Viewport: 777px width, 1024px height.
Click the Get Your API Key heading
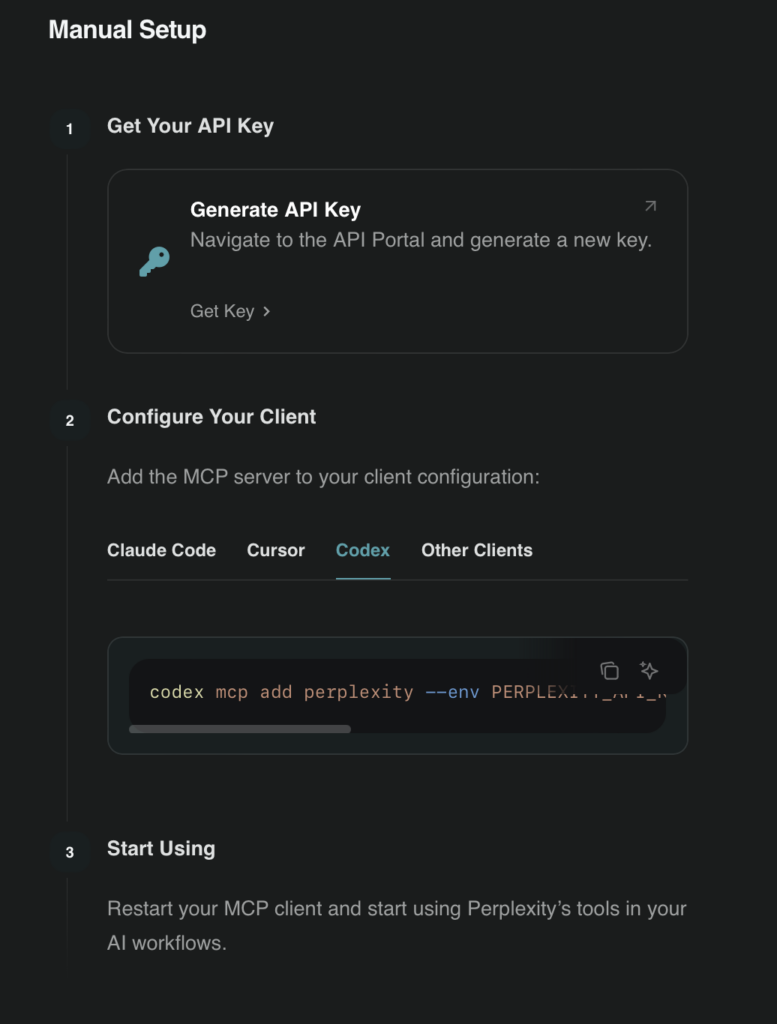click(x=190, y=126)
